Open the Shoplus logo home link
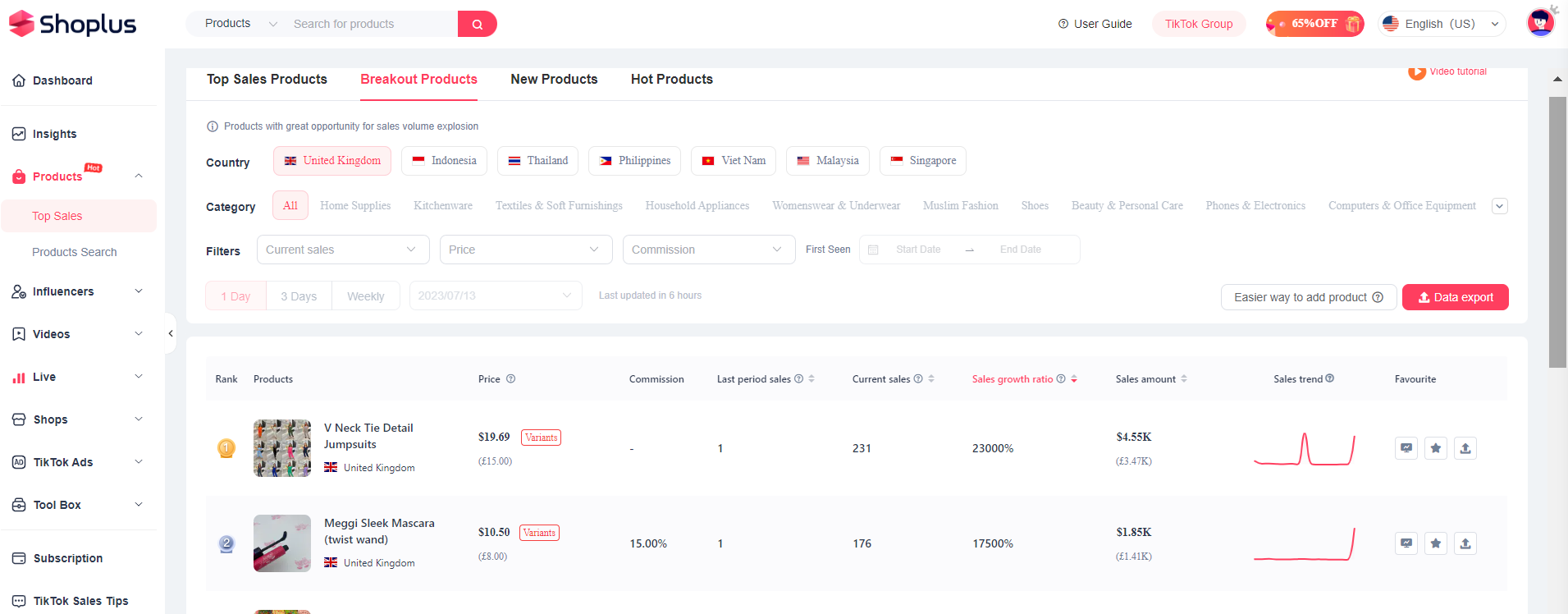 pyautogui.click(x=72, y=24)
